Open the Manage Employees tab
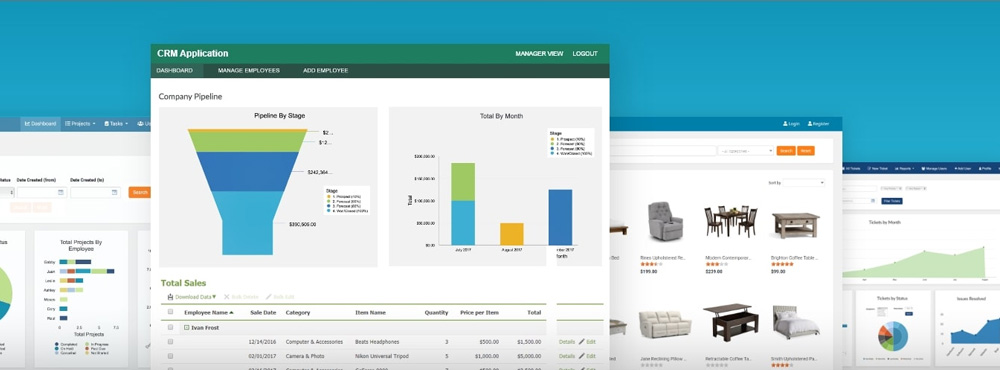The width and height of the screenshot is (1000, 370). (x=249, y=71)
